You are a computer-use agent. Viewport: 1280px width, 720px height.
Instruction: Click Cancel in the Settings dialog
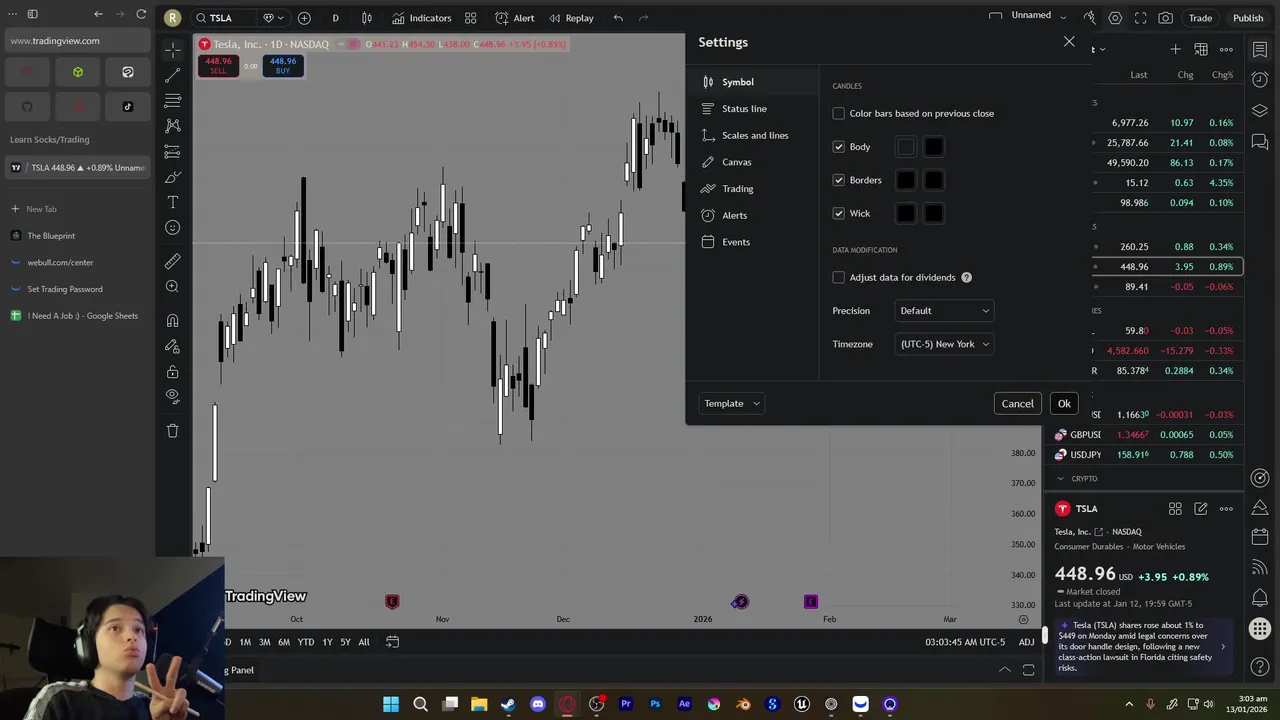point(1018,404)
